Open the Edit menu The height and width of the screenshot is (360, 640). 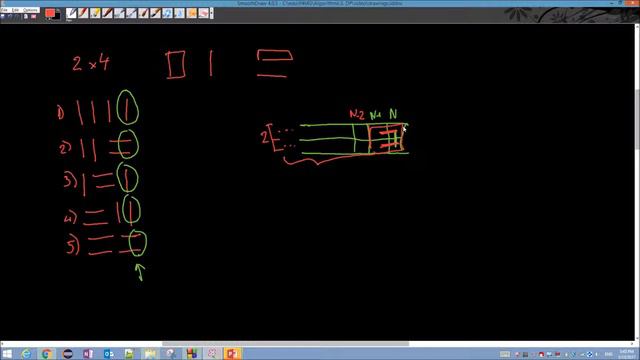16,10
